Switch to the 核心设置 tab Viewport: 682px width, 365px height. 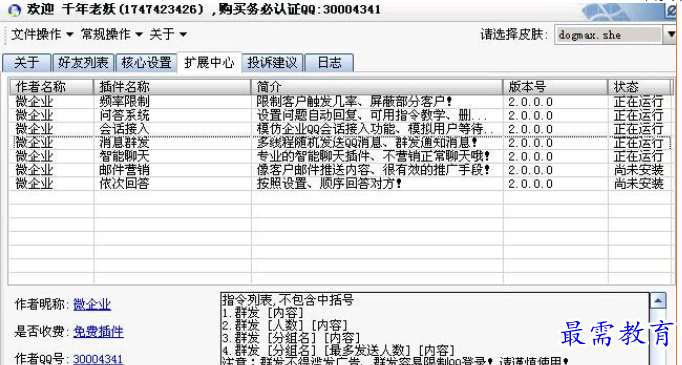pyautogui.click(x=146, y=63)
